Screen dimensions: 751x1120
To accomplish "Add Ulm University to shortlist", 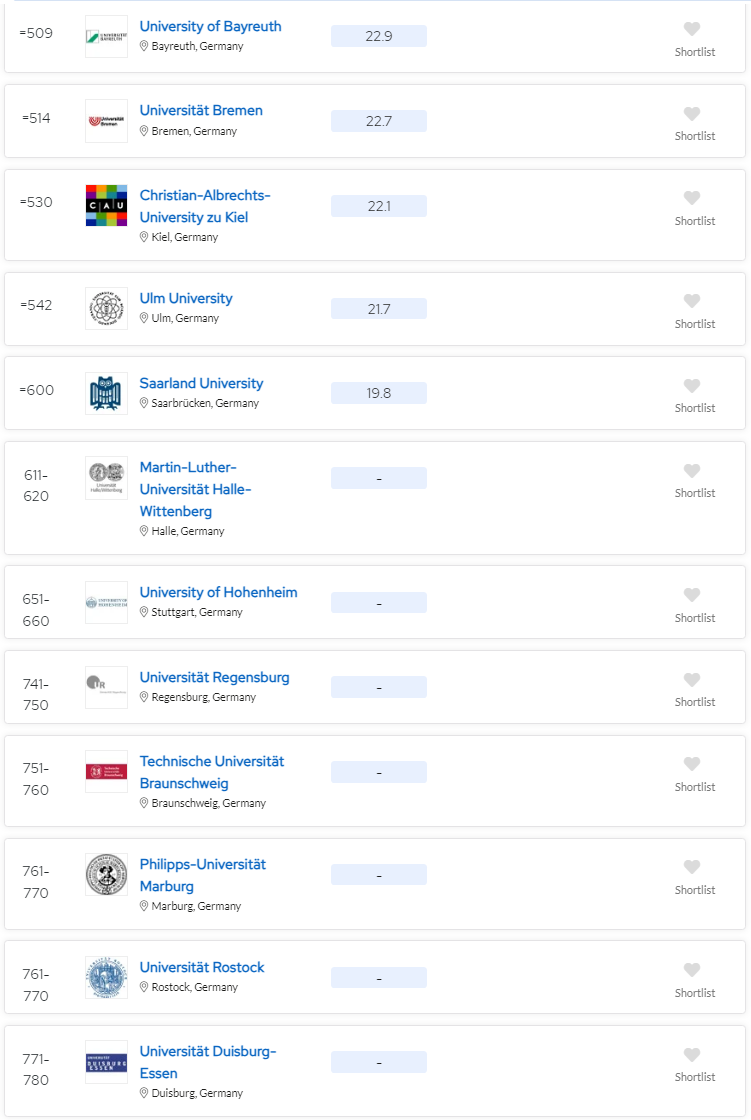I will click(692, 301).
